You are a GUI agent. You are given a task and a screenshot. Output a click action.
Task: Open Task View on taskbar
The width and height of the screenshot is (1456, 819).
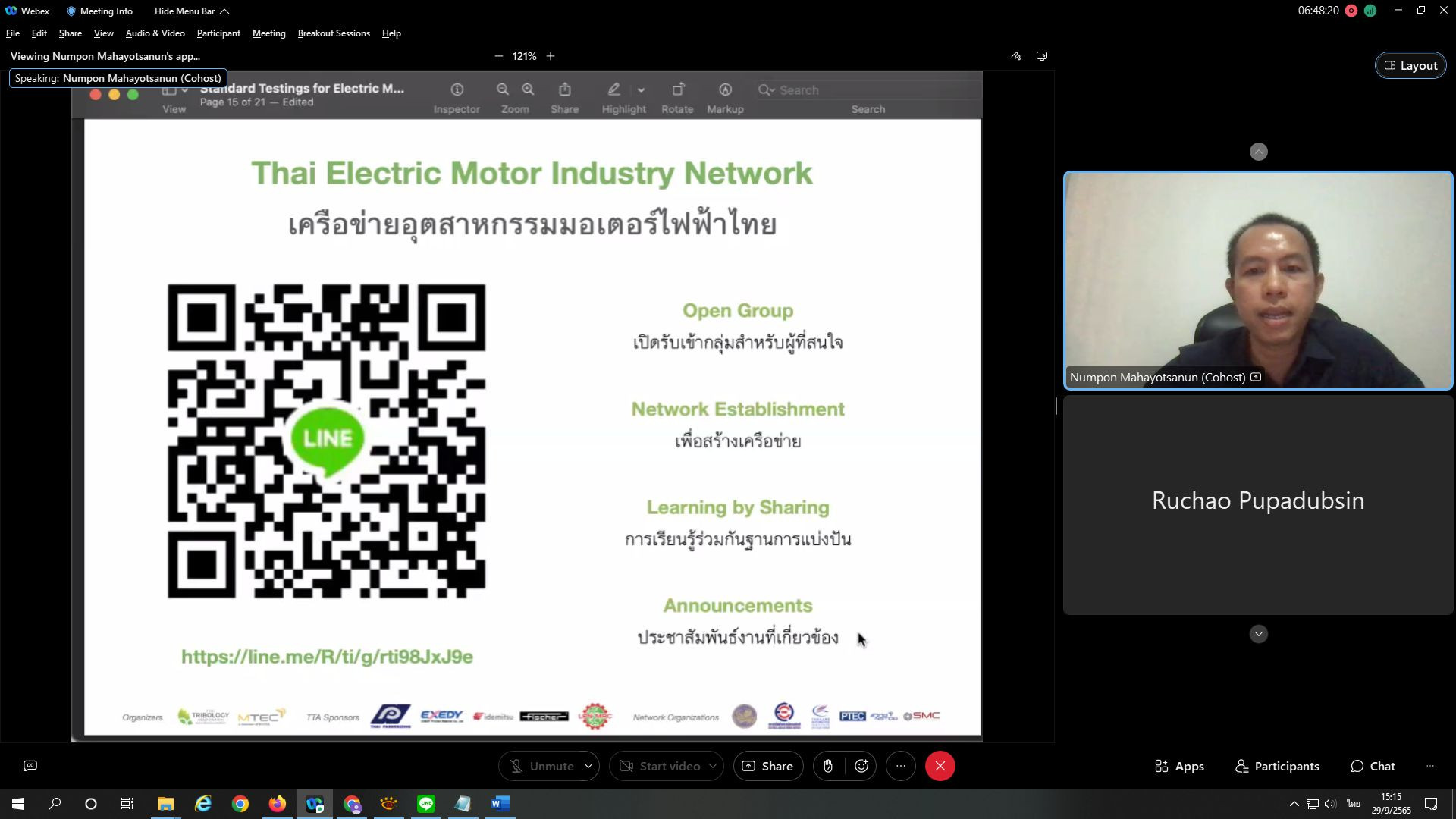click(127, 804)
